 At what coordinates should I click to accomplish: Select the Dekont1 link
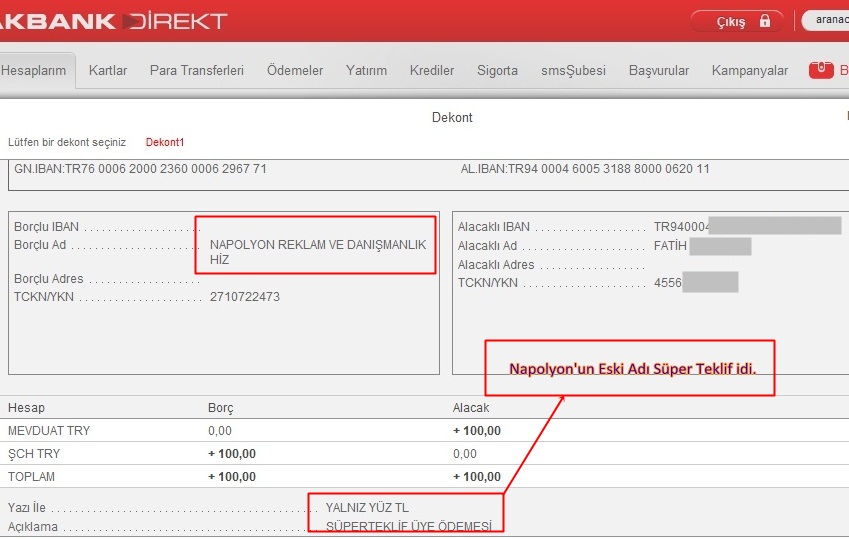(x=165, y=142)
